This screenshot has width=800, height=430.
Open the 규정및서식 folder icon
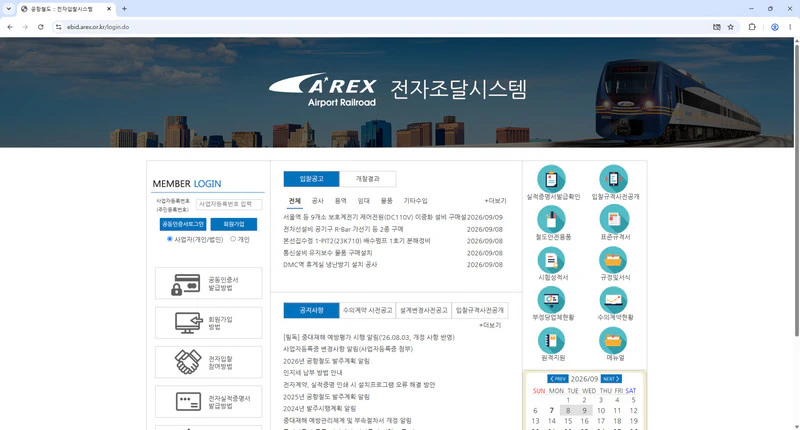613,260
